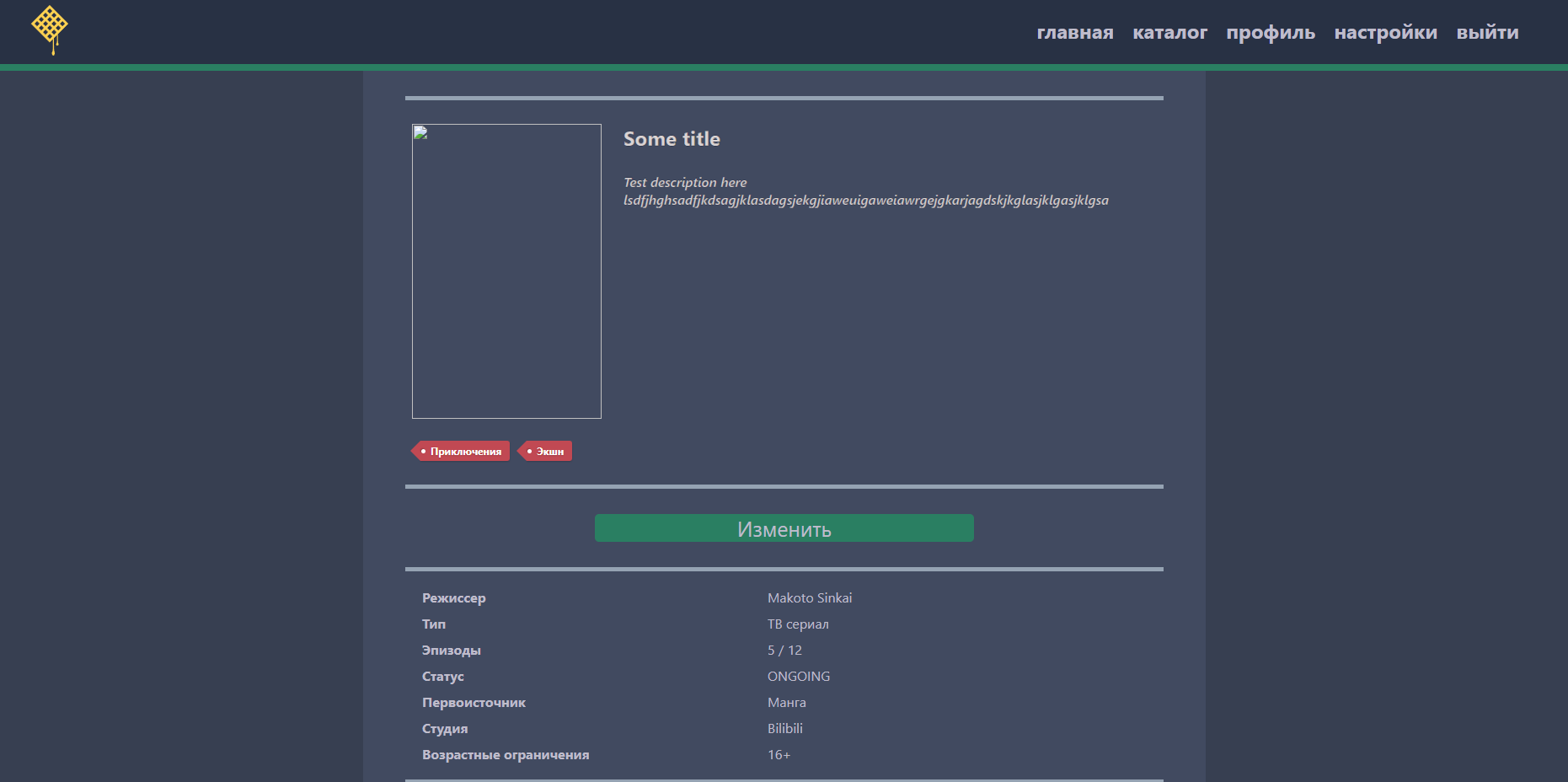The height and width of the screenshot is (782, 1568).
Task: Select the Приключения genre tag
Action: 463,451
